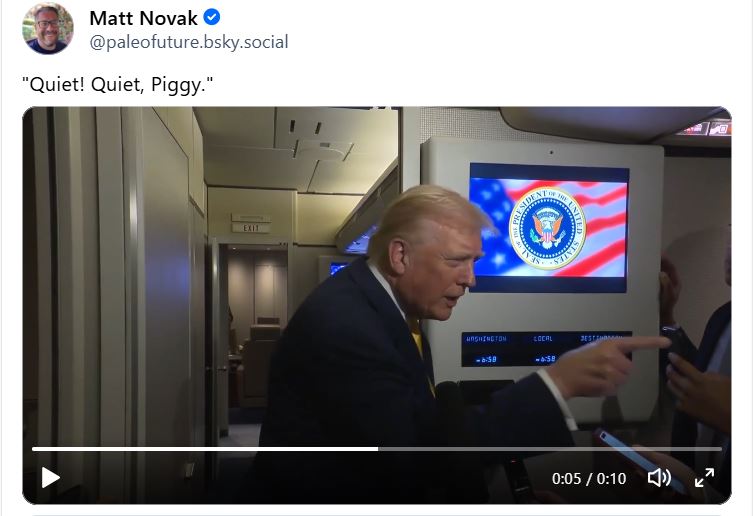Click the 0:05 / 0:10 time display
The width and height of the screenshot is (755, 516).
(x=589, y=479)
